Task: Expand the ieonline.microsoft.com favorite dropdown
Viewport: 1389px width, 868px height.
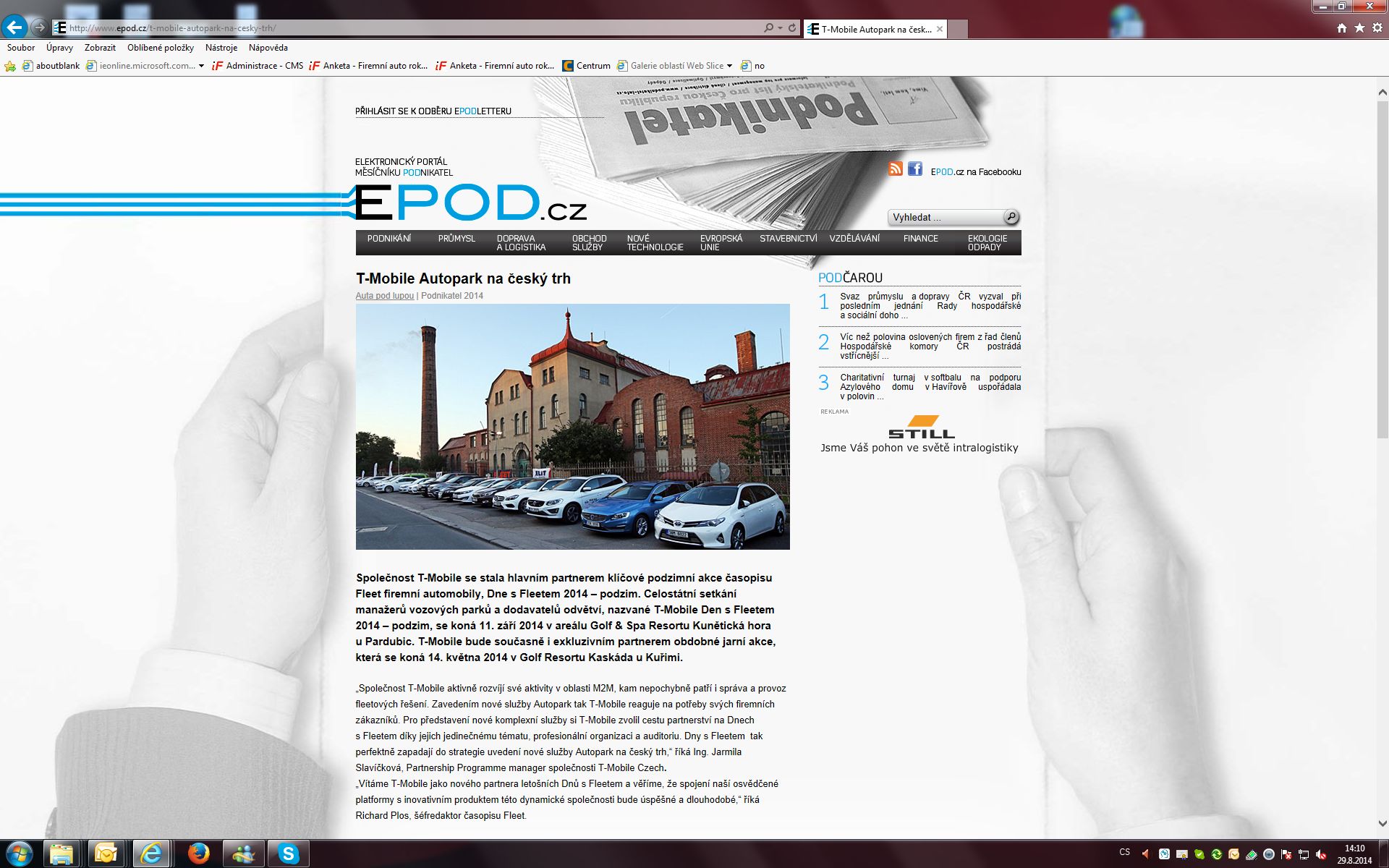Action: click(x=201, y=66)
